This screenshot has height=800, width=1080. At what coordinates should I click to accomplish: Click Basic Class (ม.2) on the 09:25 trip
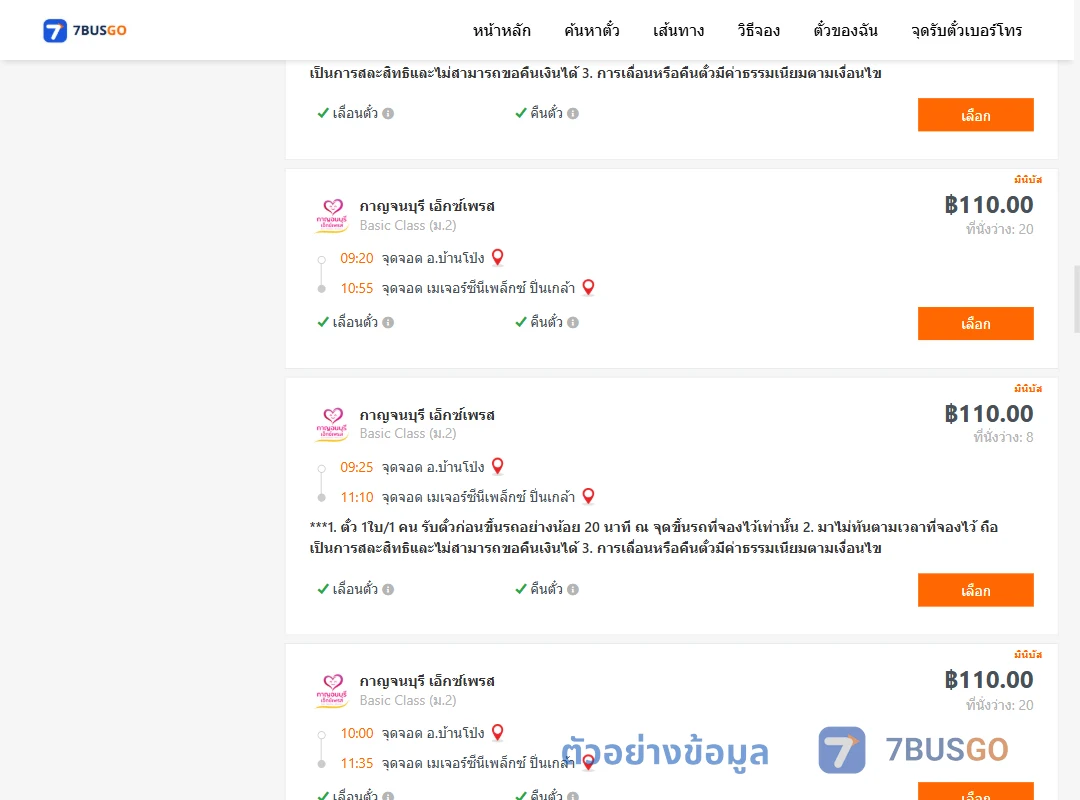point(408,433)
